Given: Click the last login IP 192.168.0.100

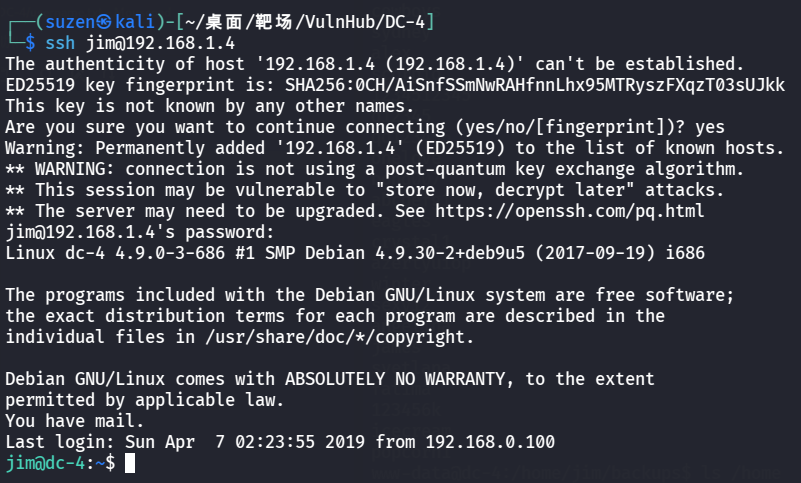Looking at the screenshot, I should pos(489,442).
